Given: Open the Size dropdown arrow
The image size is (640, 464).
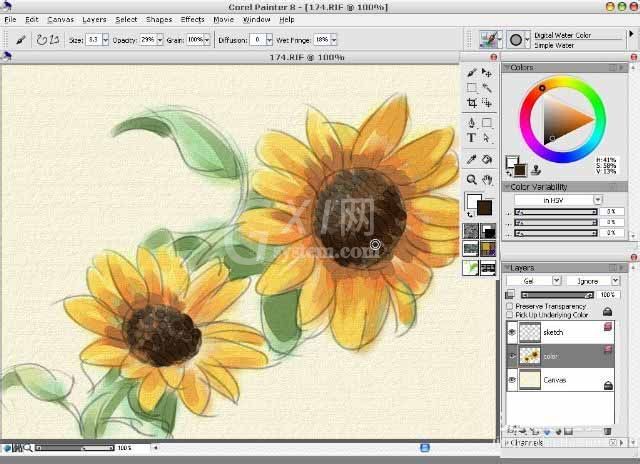Looking at the screenshot, I should pos(106,40).
